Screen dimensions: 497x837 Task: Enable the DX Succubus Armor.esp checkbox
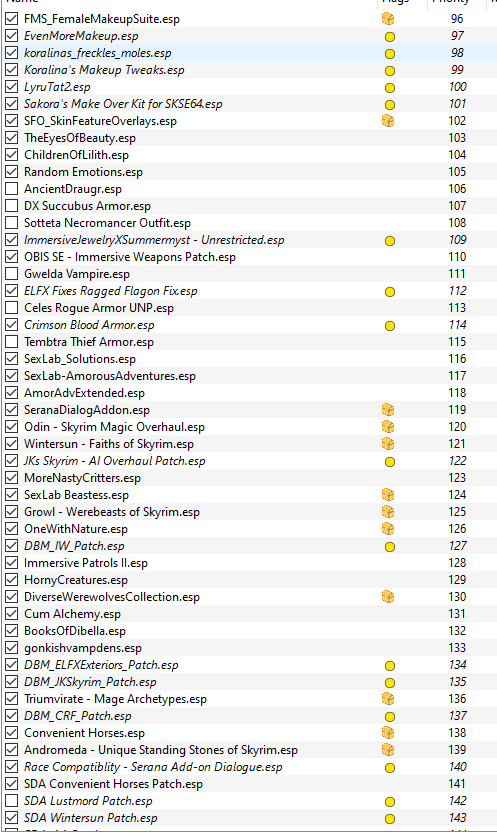tap(11, 206)
